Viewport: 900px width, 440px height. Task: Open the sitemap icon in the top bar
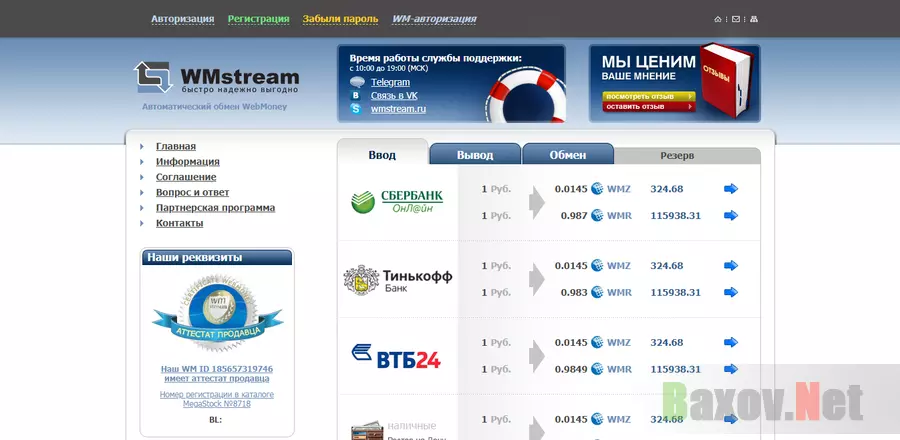point(754,19)
